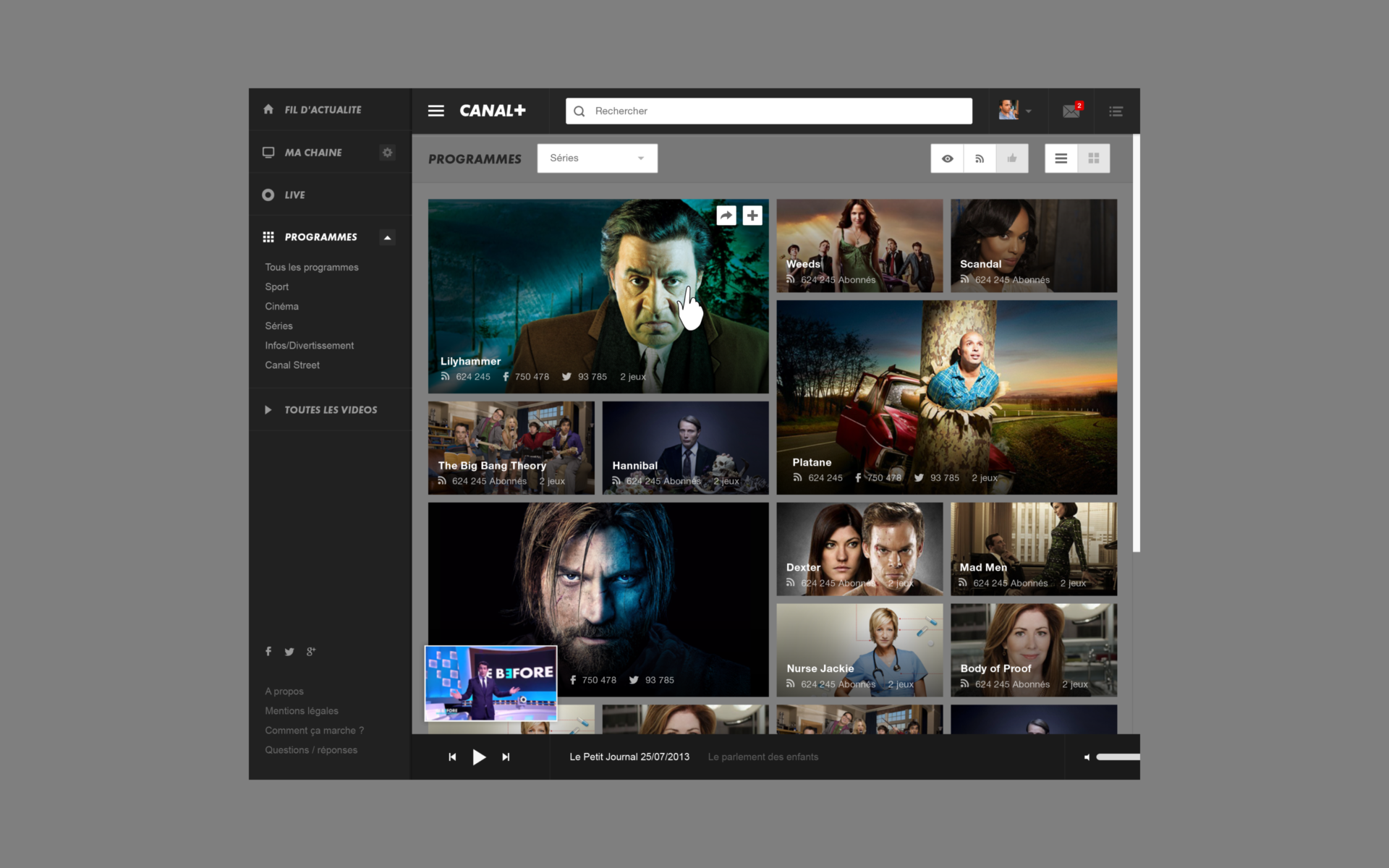The width and height of the screenshot is (1389, 868).
Task: Enable the thumbs-up filter
Action: (x=1012, y=158)
